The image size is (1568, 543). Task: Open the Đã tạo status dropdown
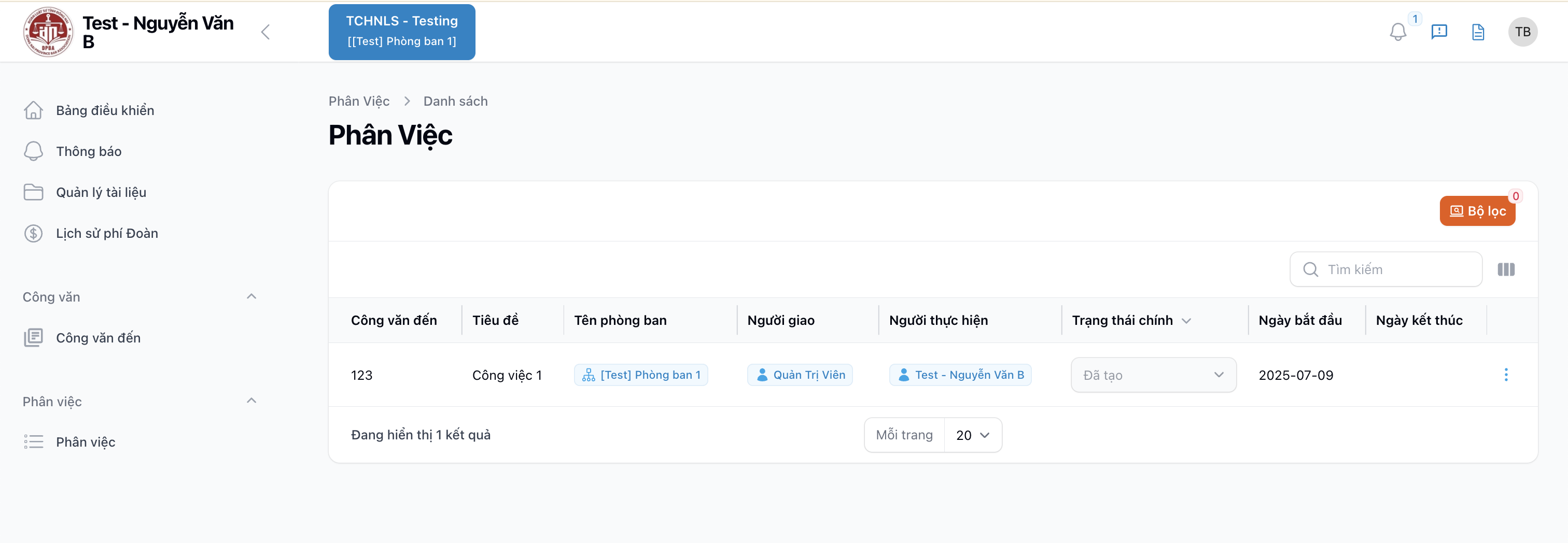[1153, 375]
